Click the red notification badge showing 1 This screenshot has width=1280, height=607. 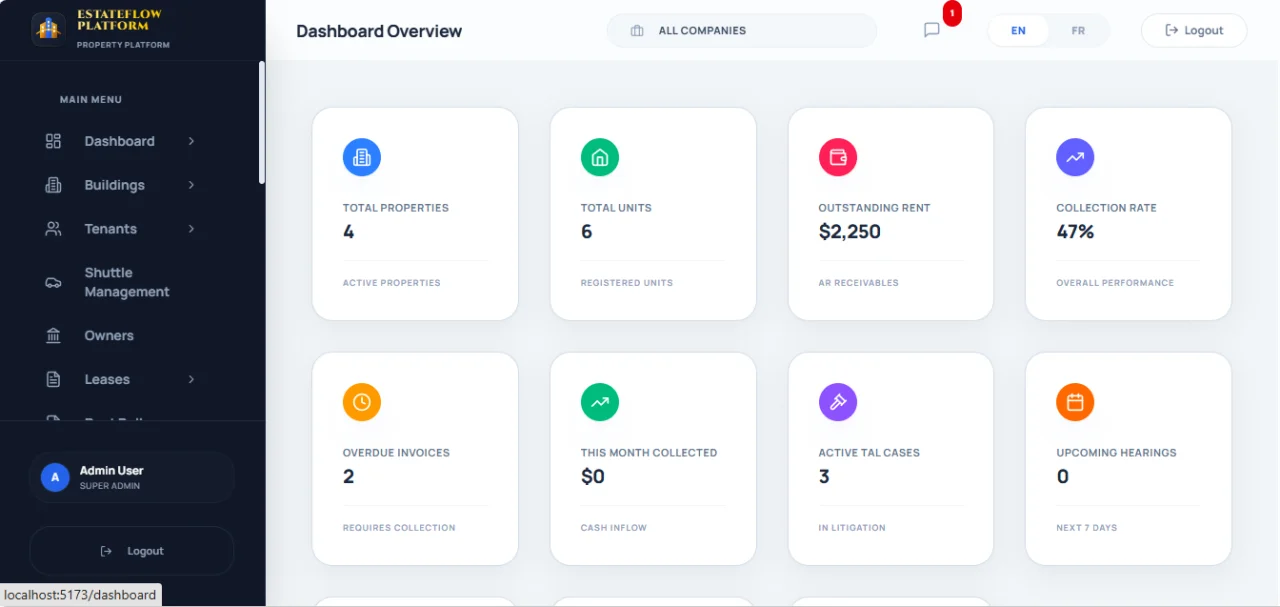click(952, 14)
